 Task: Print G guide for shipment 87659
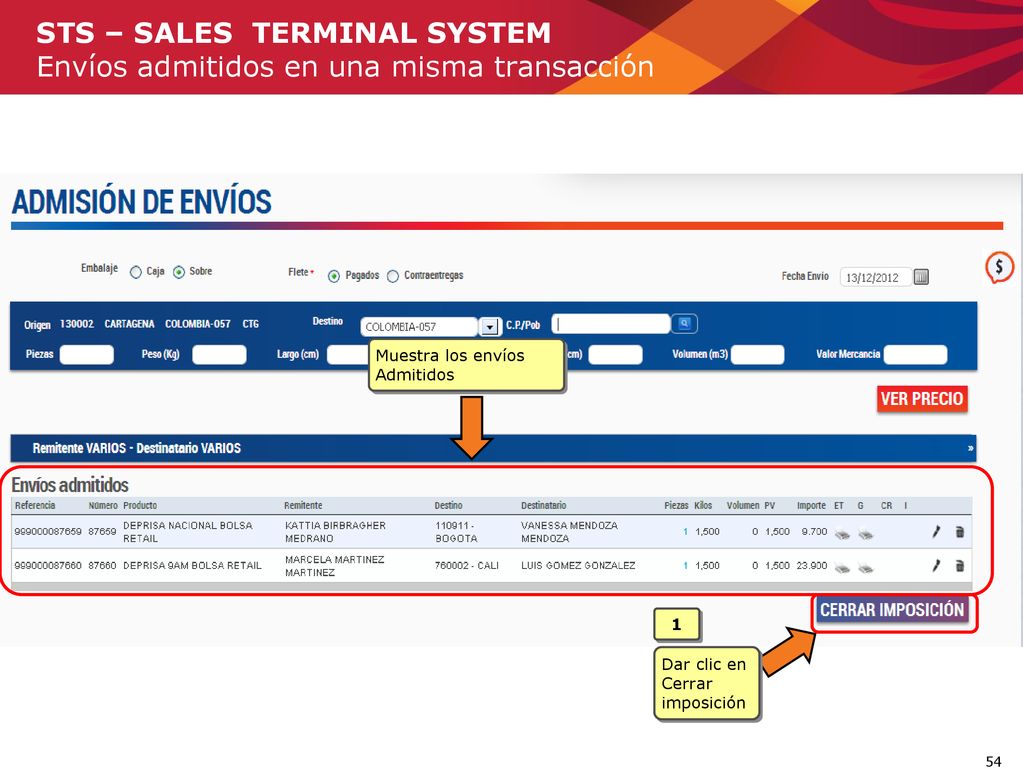(x=866, y=534)
